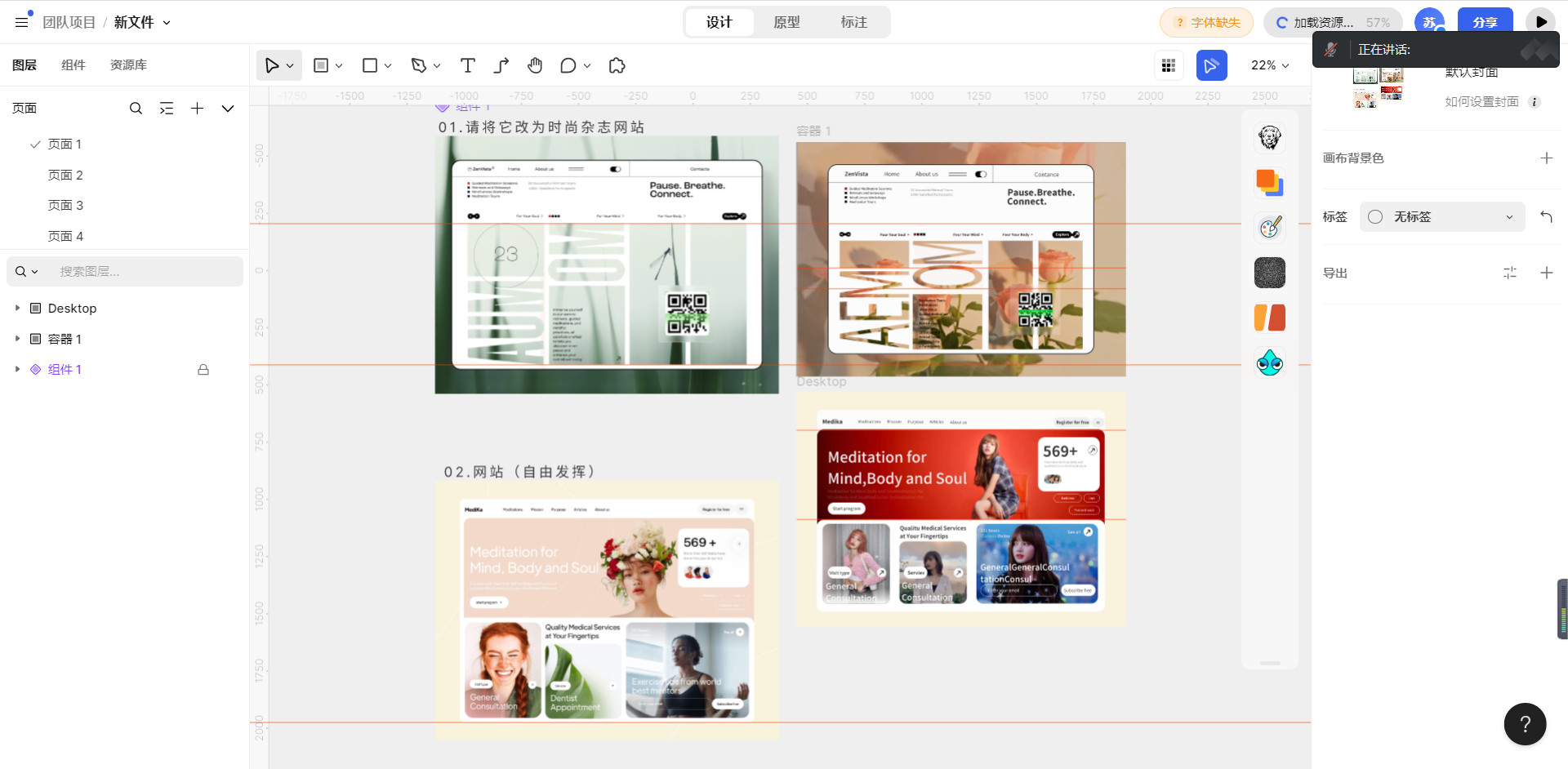Open the grid apps icon
The image size is (1568, 769).
pyautogui.click(x=1169, y=65)
